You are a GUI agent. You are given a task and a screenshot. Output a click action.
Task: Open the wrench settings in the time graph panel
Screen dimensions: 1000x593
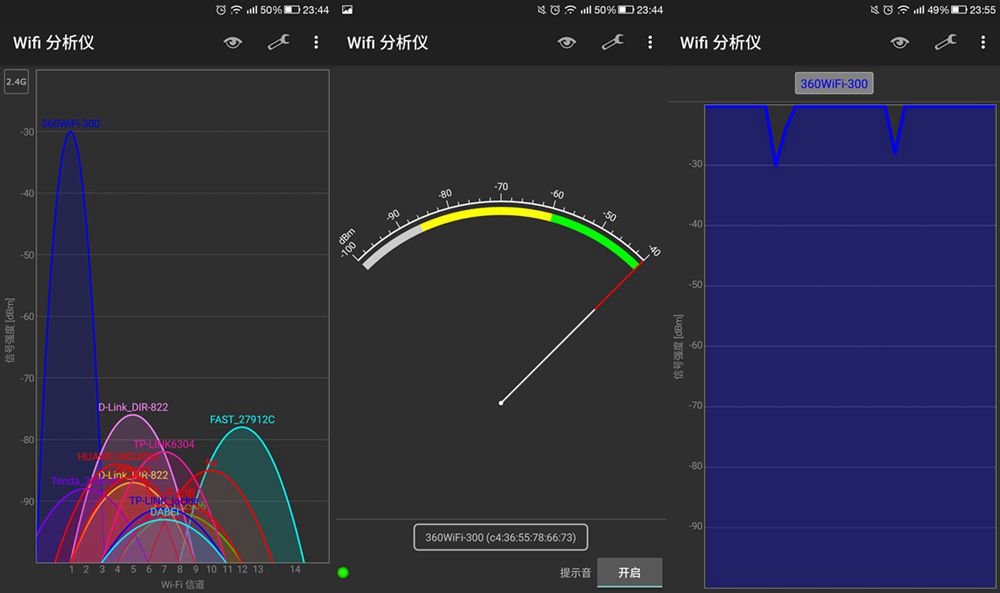click(944, 42)
